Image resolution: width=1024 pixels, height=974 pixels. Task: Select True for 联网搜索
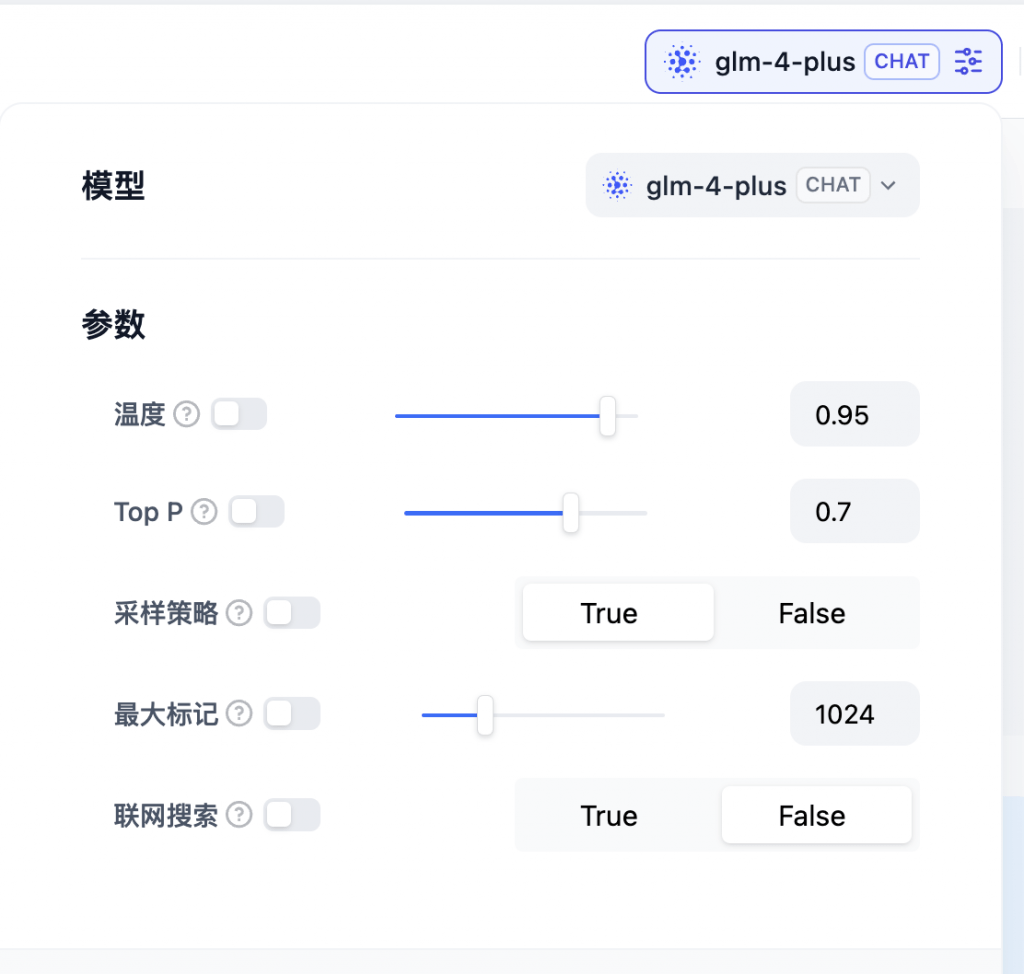[x=609, y=816]
